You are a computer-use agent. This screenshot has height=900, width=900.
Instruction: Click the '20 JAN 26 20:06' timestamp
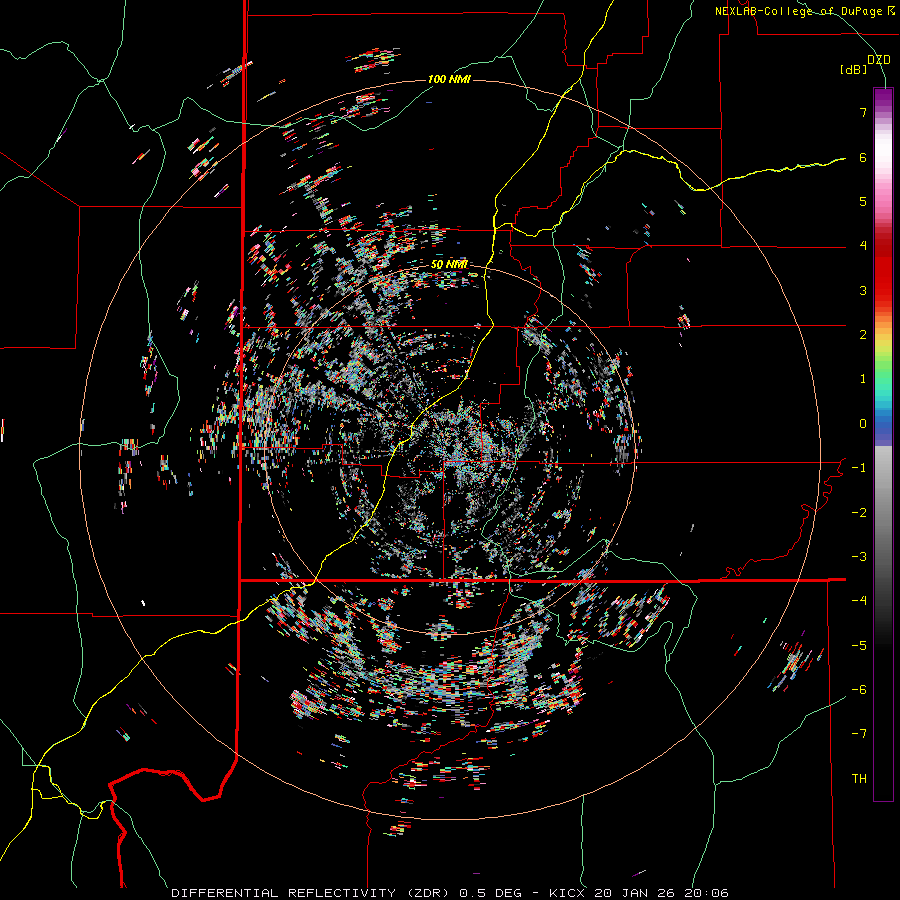[x=661, y=893]
